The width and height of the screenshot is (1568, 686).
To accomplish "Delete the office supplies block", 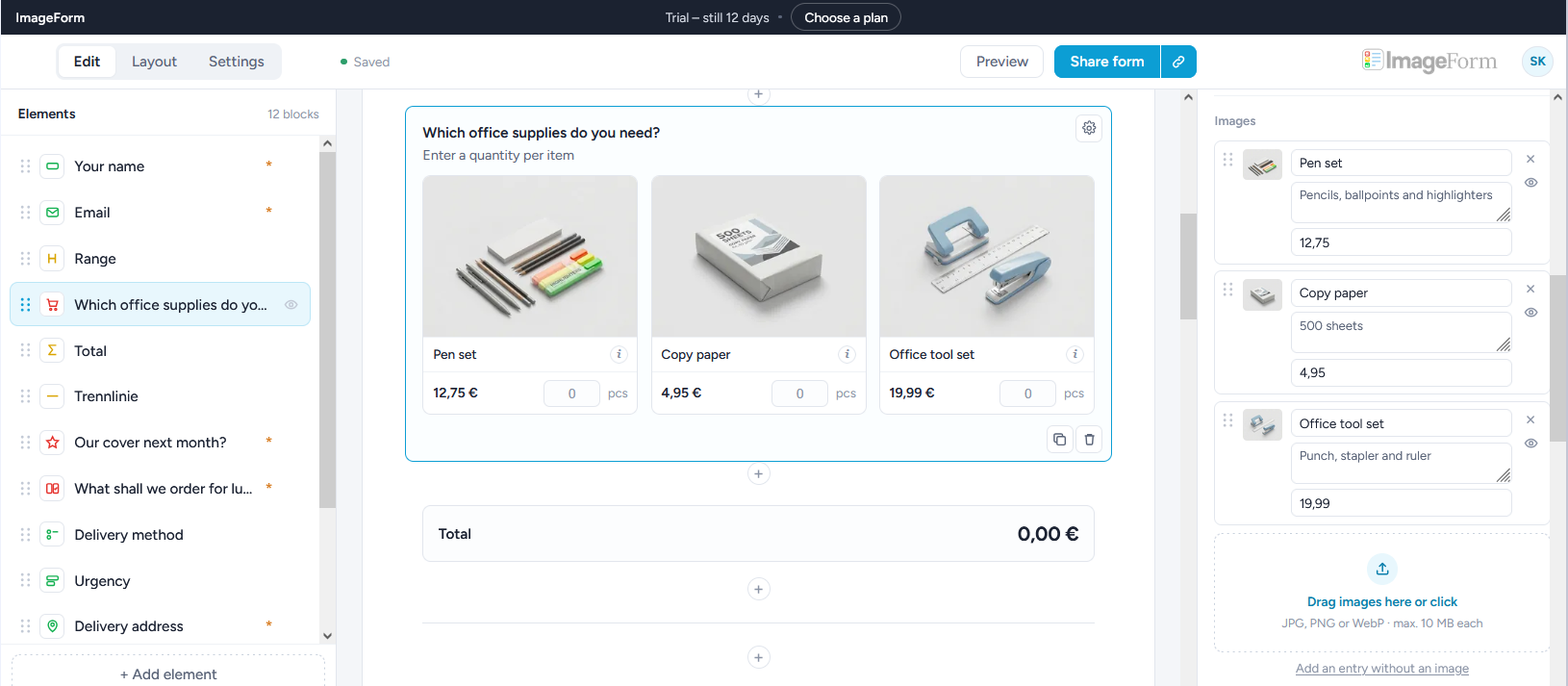I will (1089, 440).
